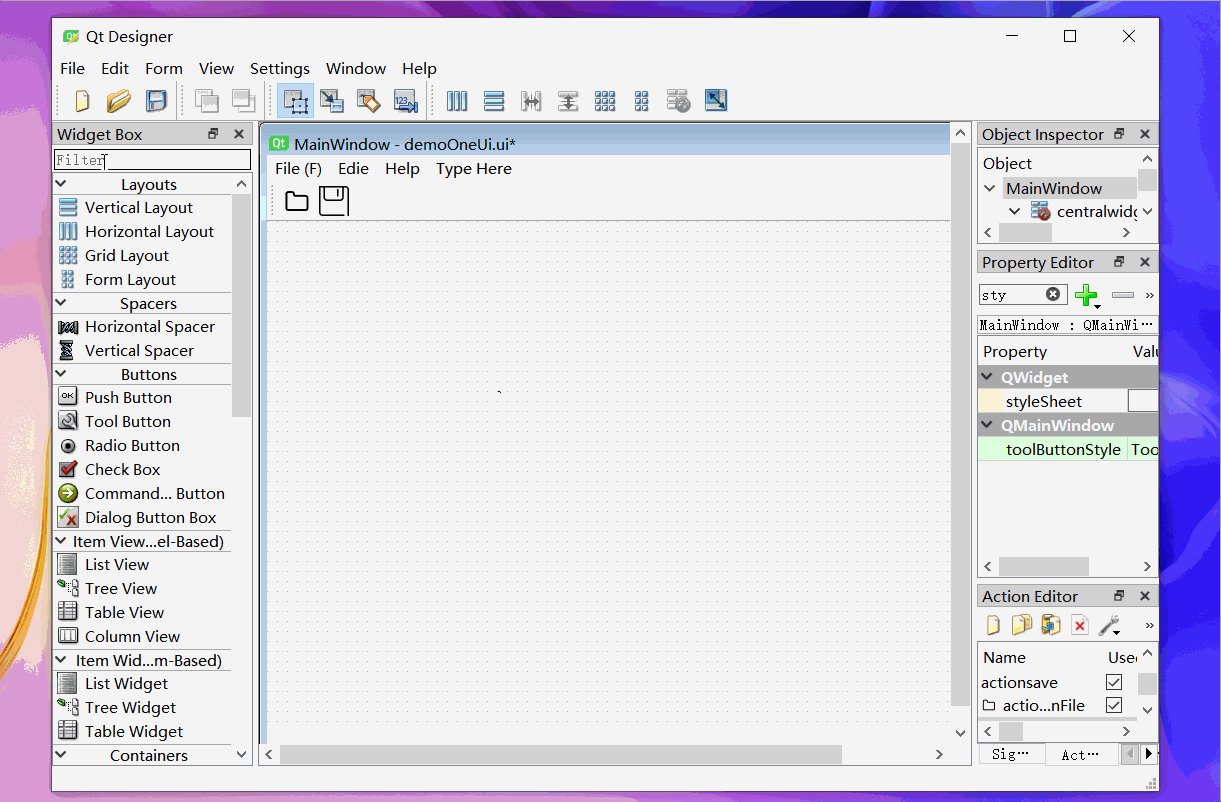
Task: Save the form with the floppy icon
Action: pos(156,100)
